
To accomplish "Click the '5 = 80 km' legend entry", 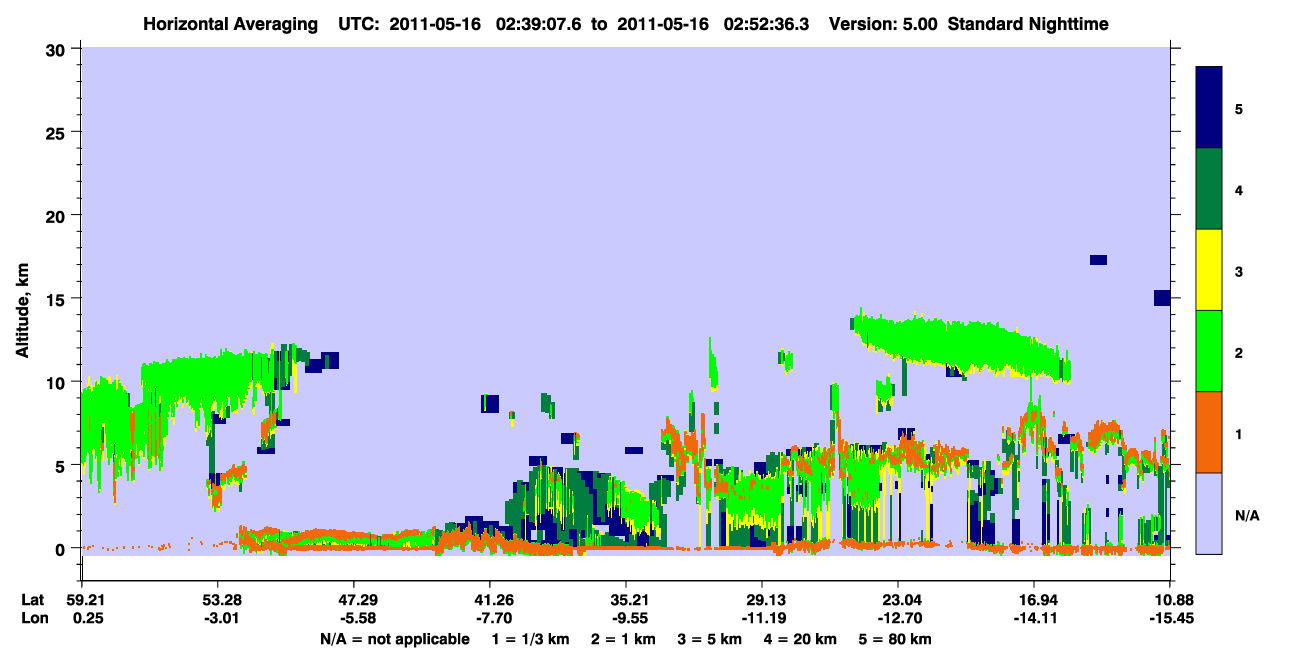I will click(x=896, y=639).
